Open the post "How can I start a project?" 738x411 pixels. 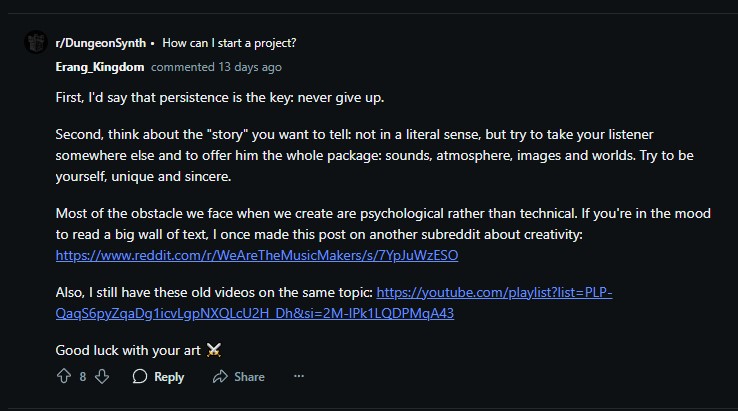pos(229,43)
